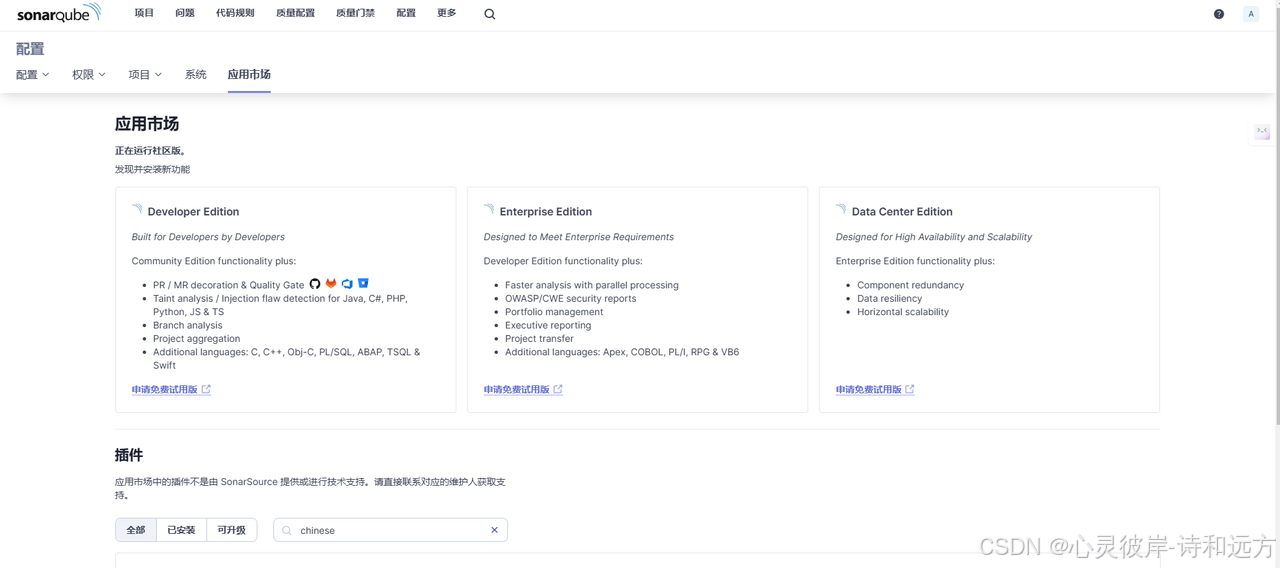This screenshot has height=568, width=1280.
Task: Click the SonarQube logo
Action: [x=59, y=13]
